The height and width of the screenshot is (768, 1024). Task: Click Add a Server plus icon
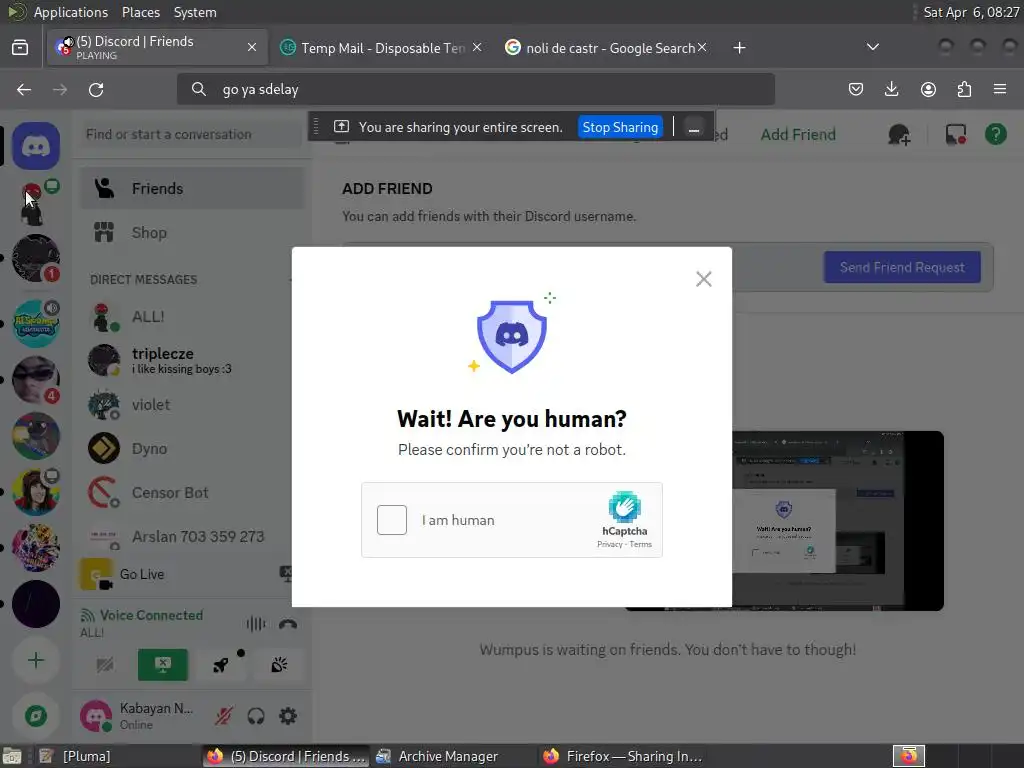36,660
